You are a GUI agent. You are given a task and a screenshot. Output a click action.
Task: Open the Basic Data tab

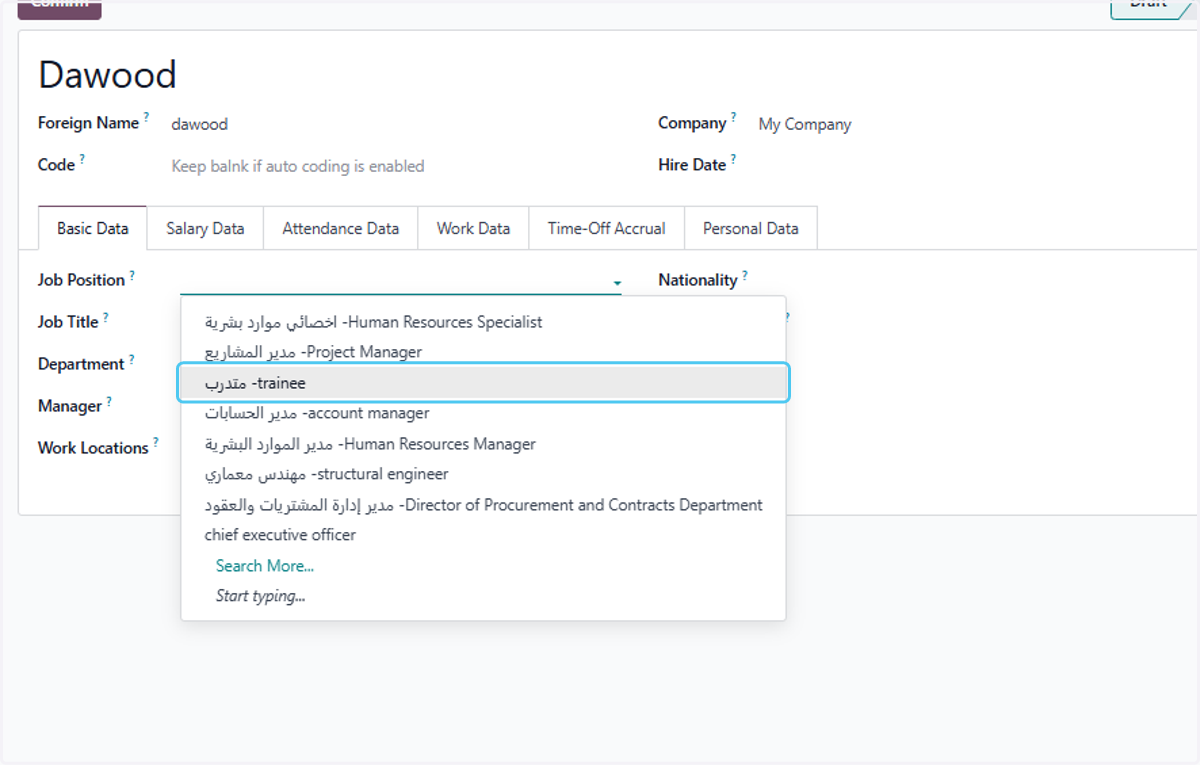pyautogui.click(x=92, y=228)
